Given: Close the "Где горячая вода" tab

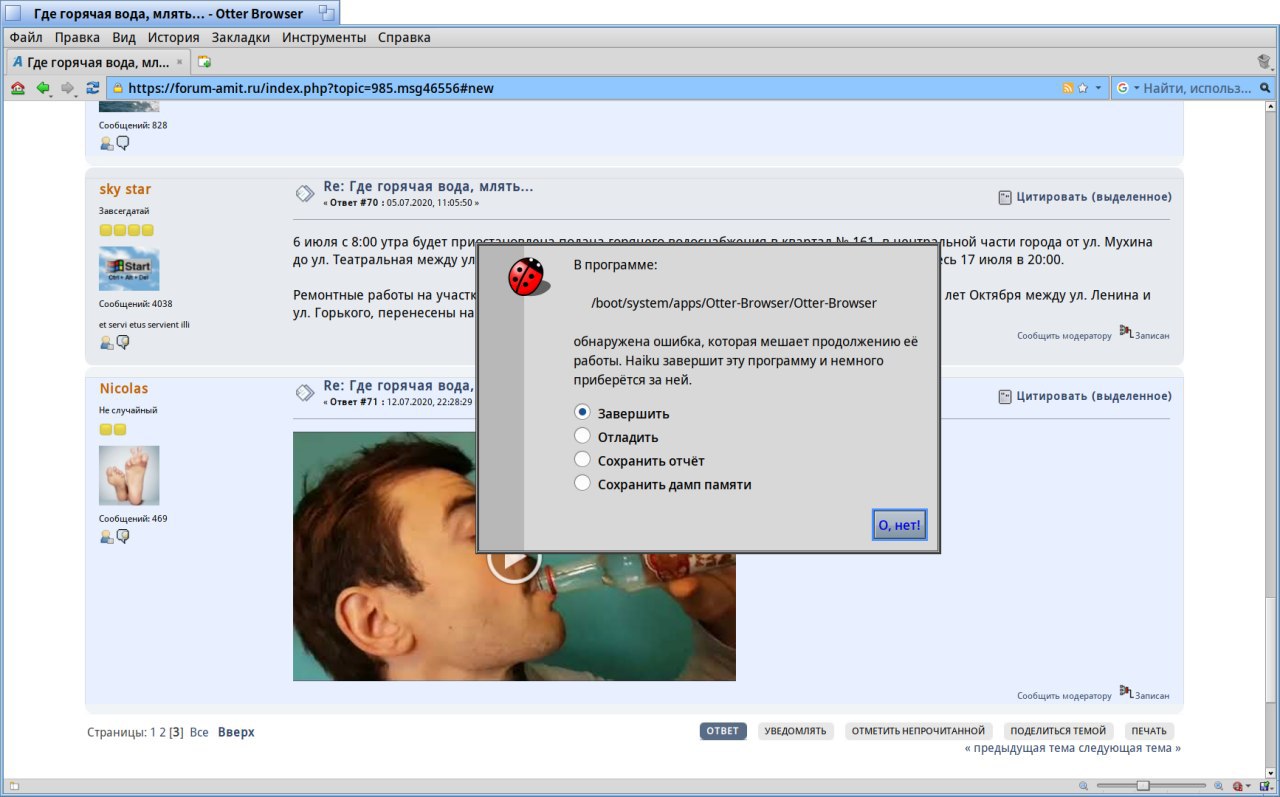Looking at the screenshot, I should click(179, 62).
